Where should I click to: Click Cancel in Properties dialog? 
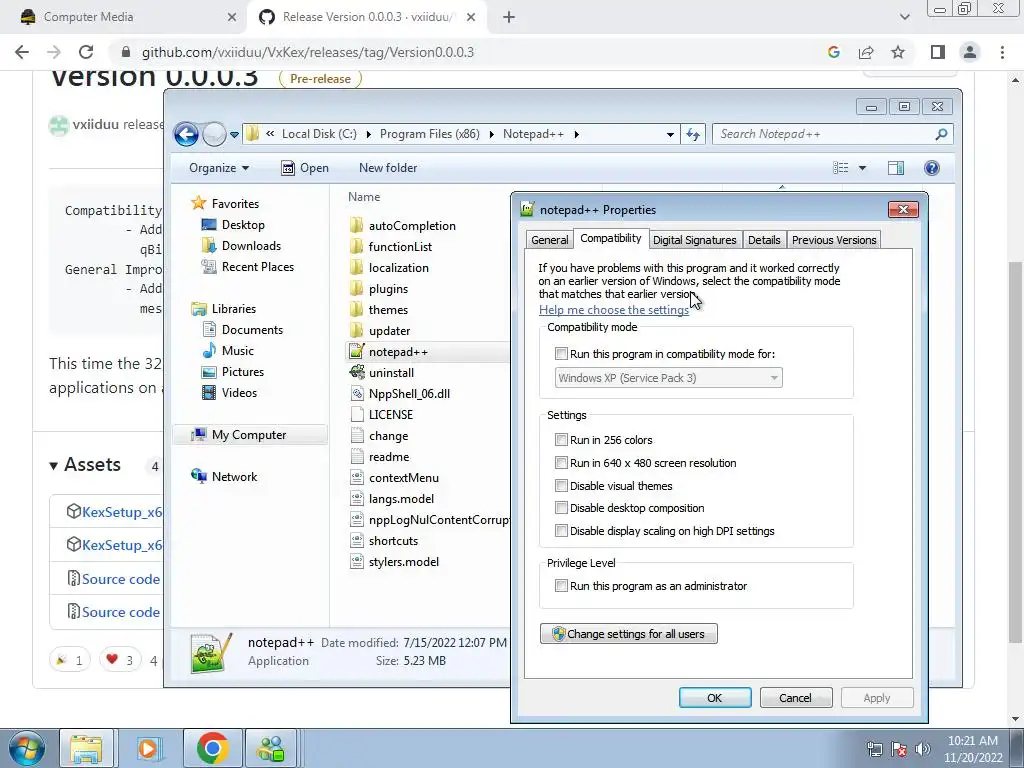[x=795, y=697]
